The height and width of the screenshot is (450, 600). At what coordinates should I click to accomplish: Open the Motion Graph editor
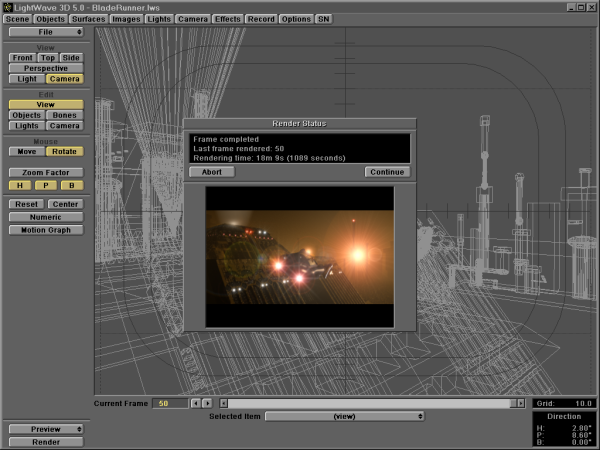[46, 230]
